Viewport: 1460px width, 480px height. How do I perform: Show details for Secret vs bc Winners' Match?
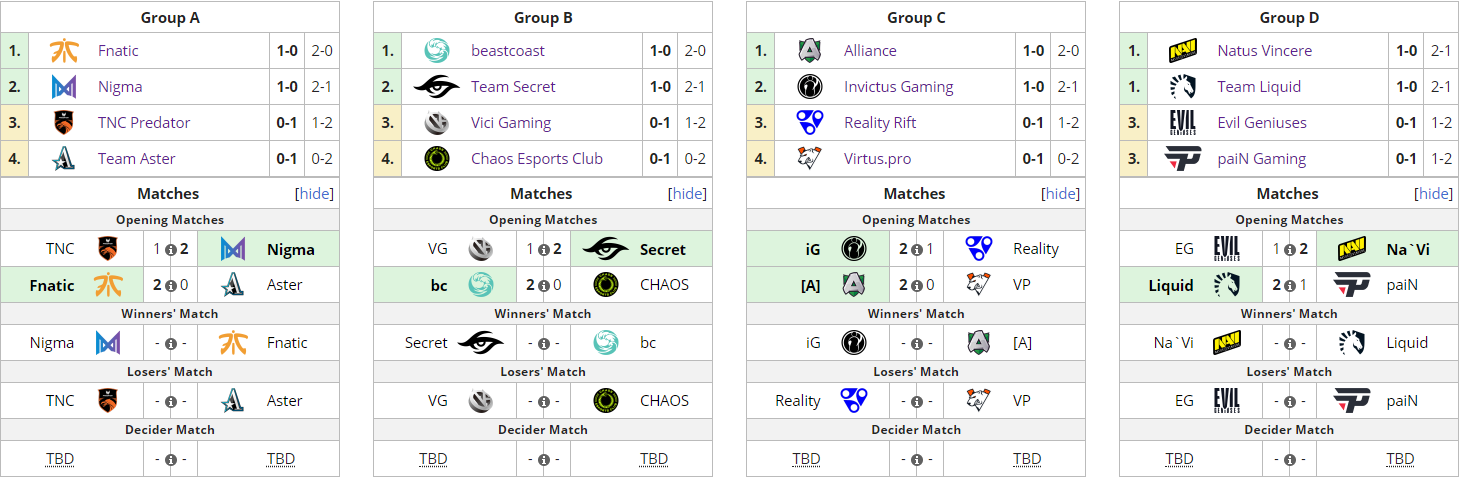(x=544, y=343)
